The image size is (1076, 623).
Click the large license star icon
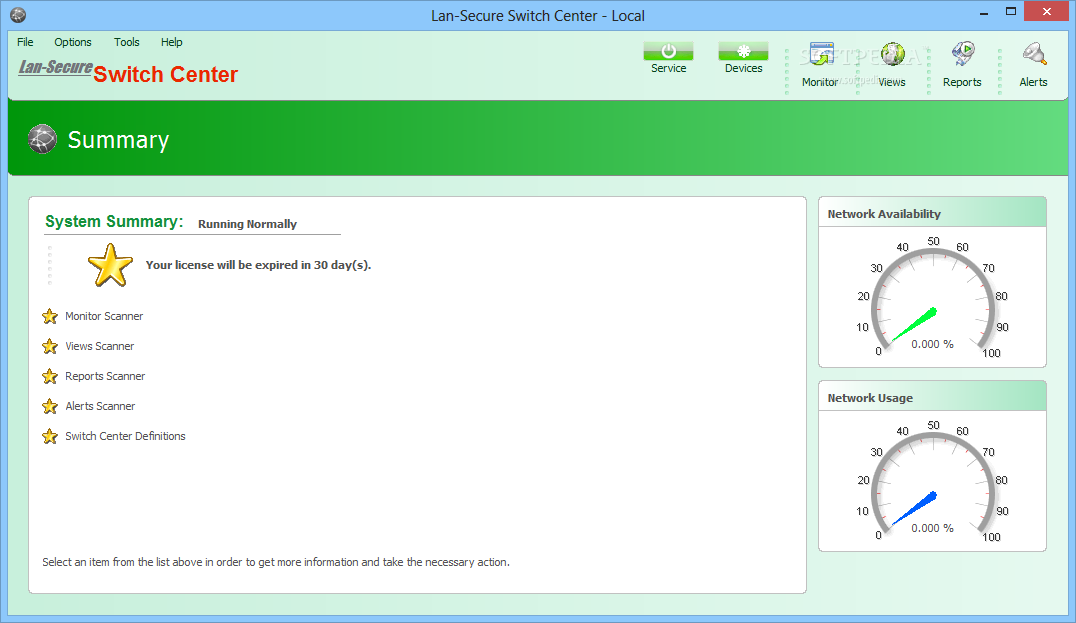[110, 266]
